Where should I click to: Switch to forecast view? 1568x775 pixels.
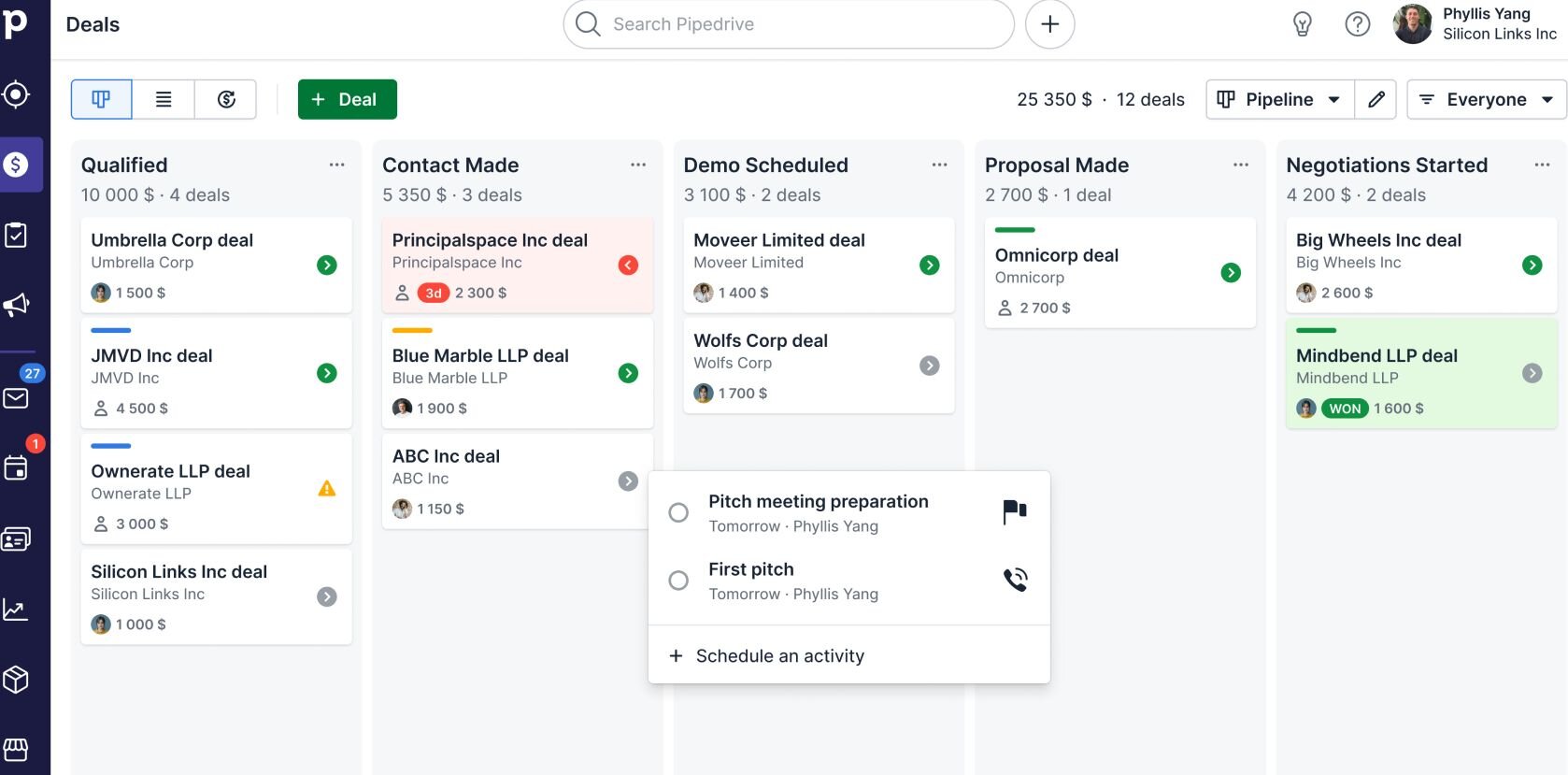coord(226,99)
